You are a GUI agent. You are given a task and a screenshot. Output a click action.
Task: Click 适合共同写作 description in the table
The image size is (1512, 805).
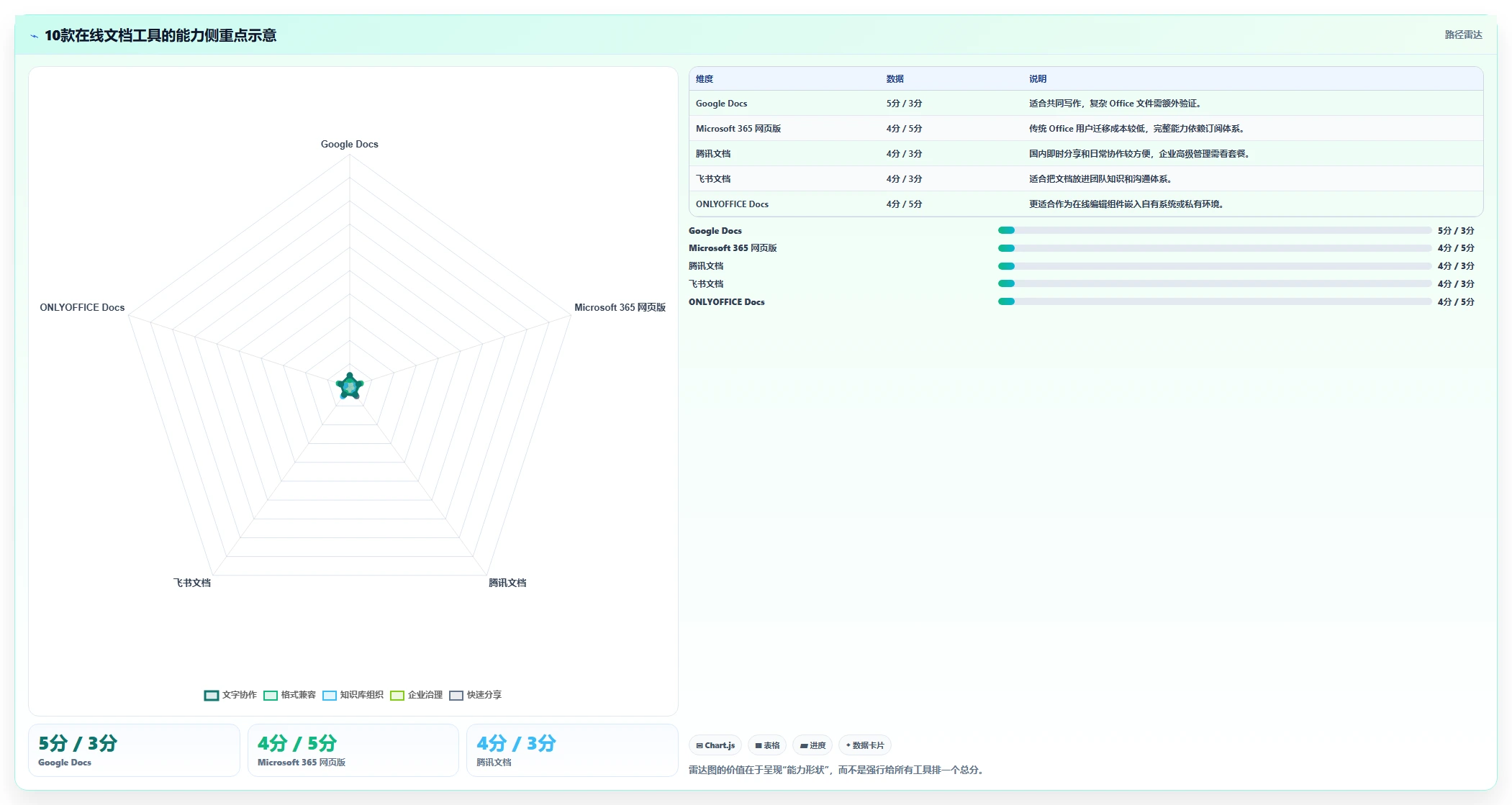[1115, 104]
